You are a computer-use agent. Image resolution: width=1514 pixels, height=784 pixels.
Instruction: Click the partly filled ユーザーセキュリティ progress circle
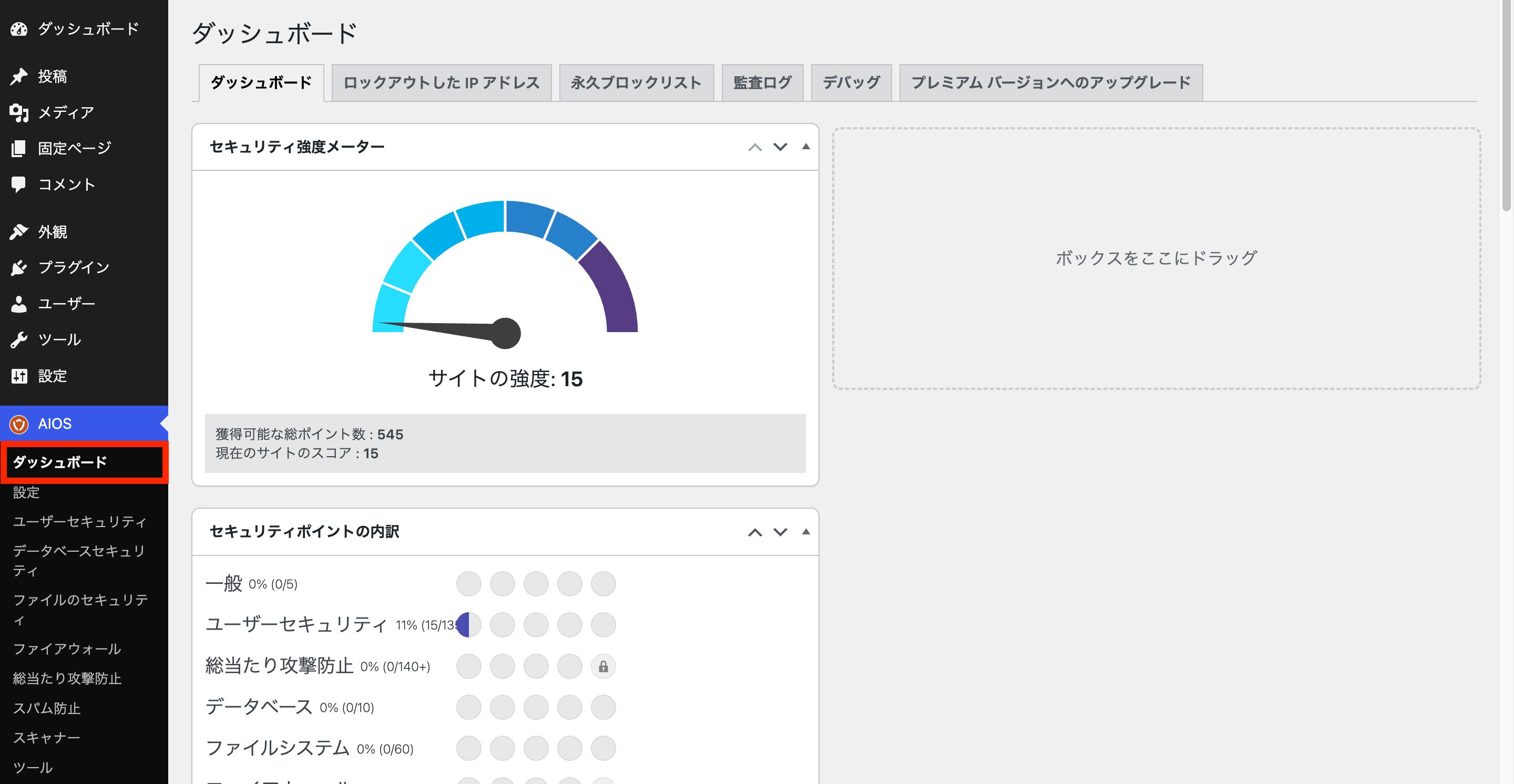pos(468,625)
